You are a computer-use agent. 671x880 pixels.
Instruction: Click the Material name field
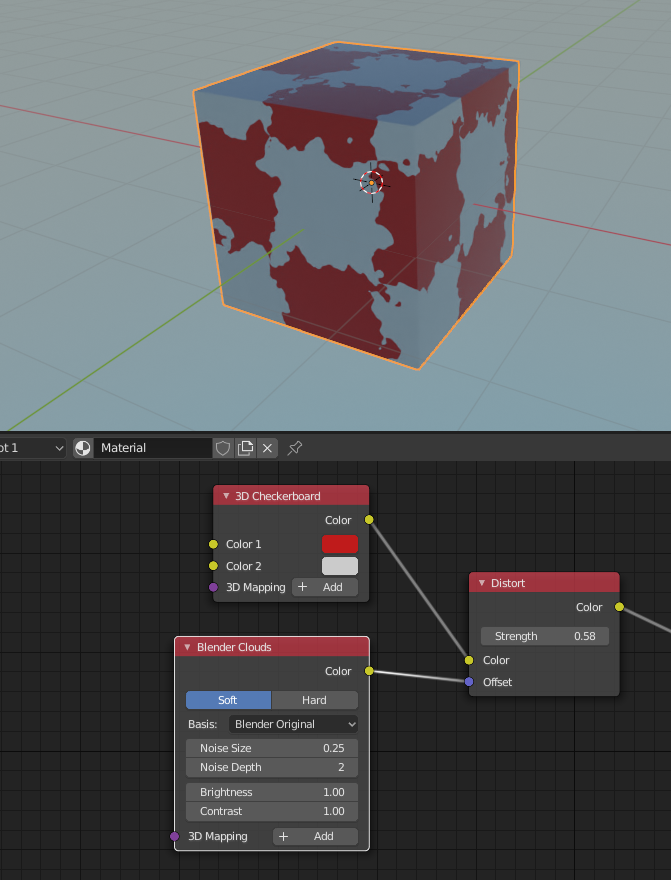(x=152, y=448)
